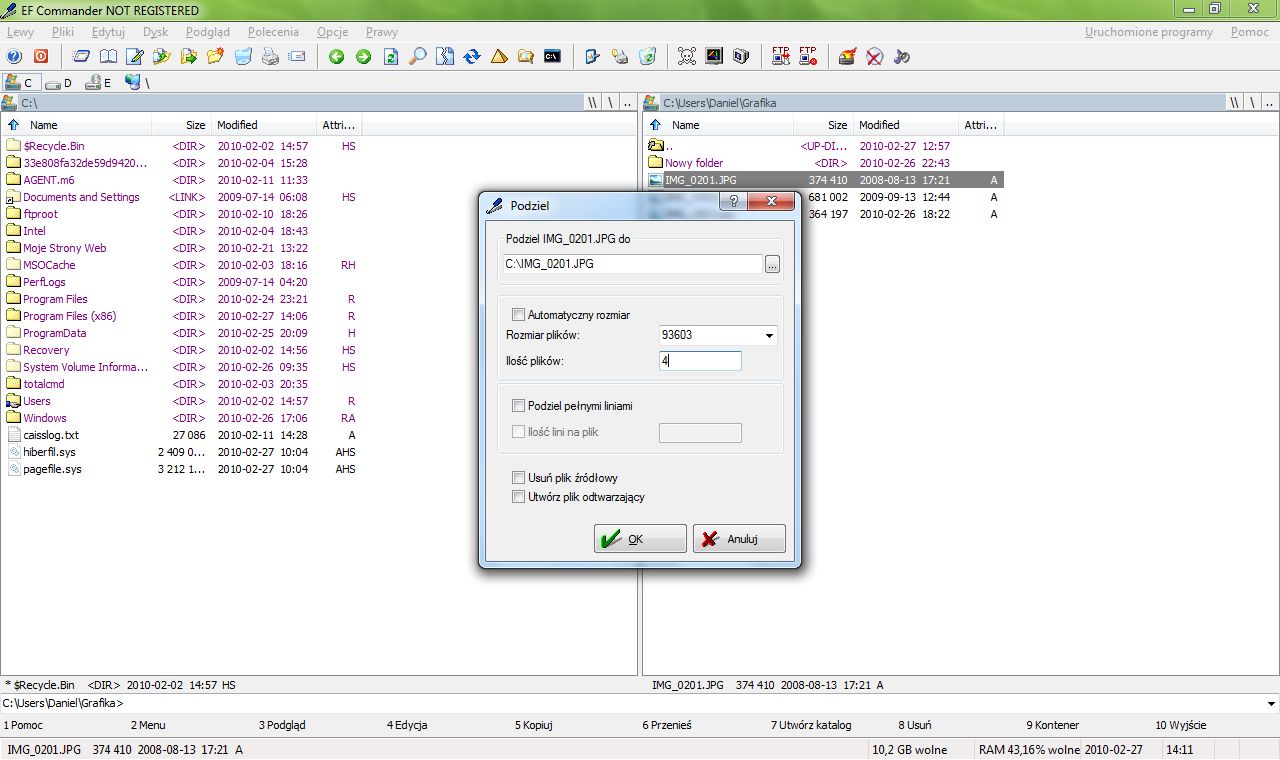The width and height of the screenshot is (1280, 760).
Task: Select the Program Files (x86) folder row
Action: (x=181, y=316)
